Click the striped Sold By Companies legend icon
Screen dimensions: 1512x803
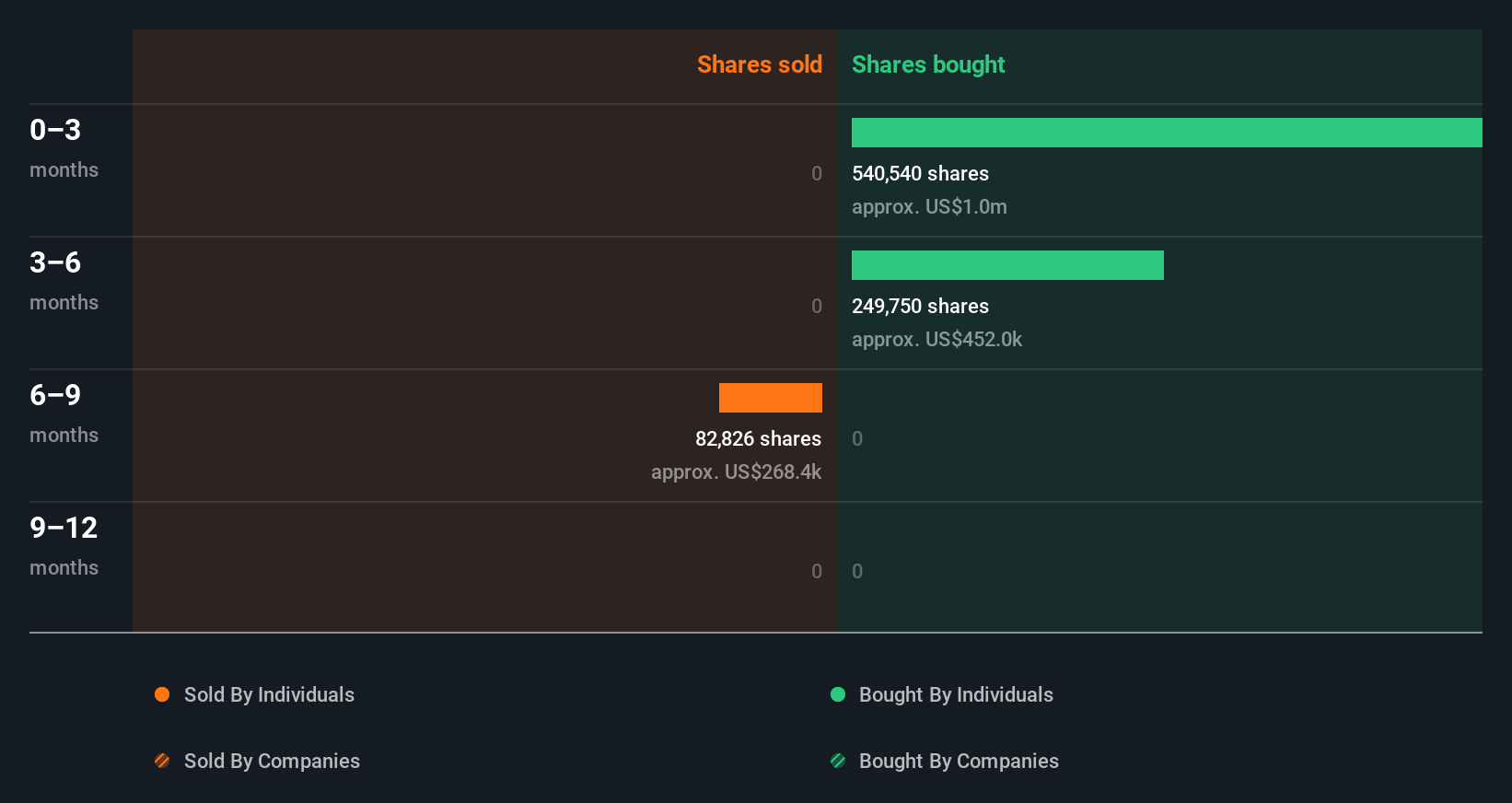(162, 761)
